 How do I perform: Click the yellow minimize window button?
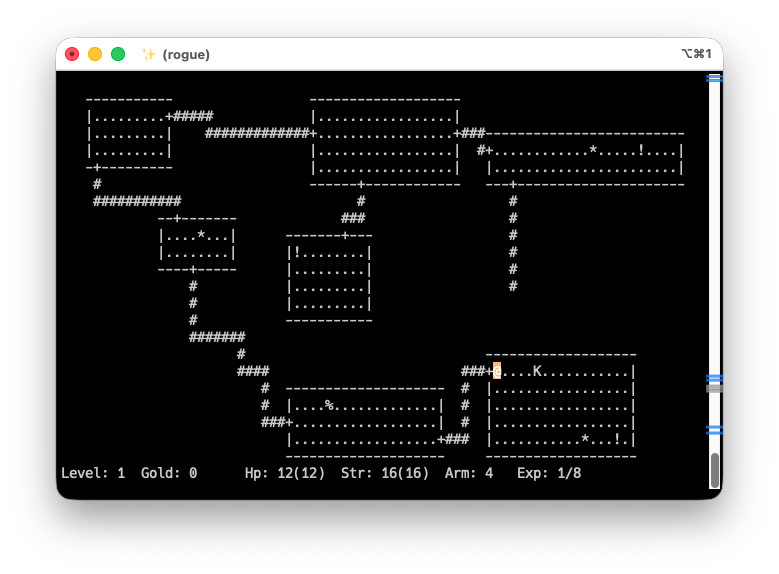(95, 54)
